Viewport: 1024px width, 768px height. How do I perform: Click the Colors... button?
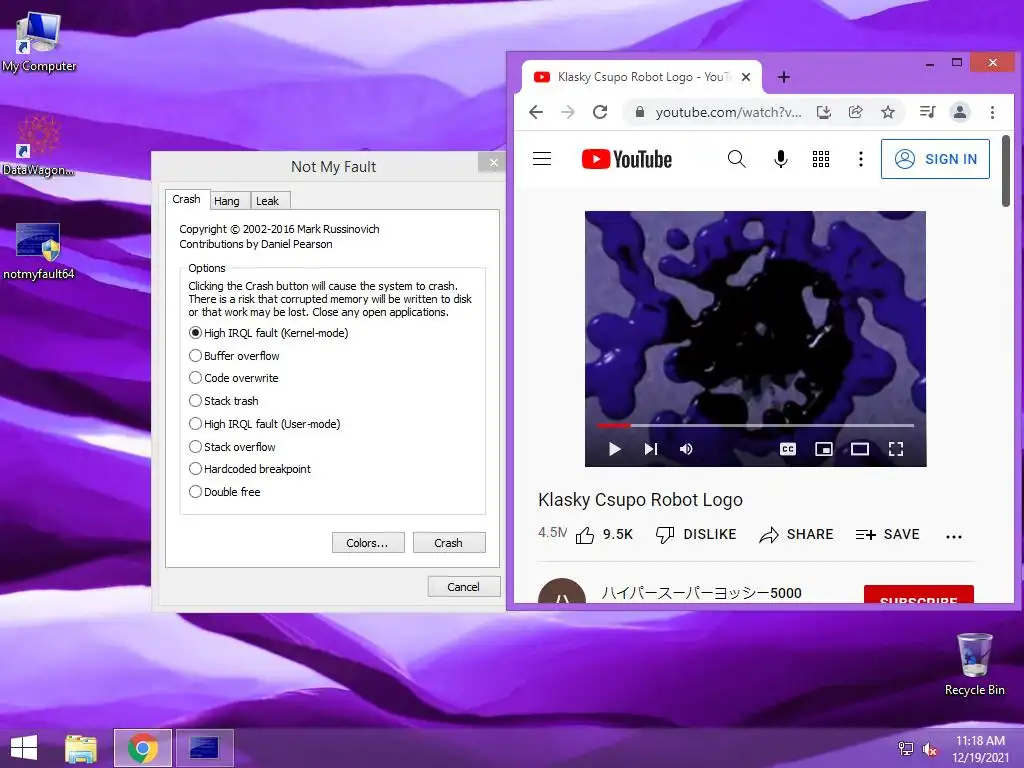[x=368, y=543]
